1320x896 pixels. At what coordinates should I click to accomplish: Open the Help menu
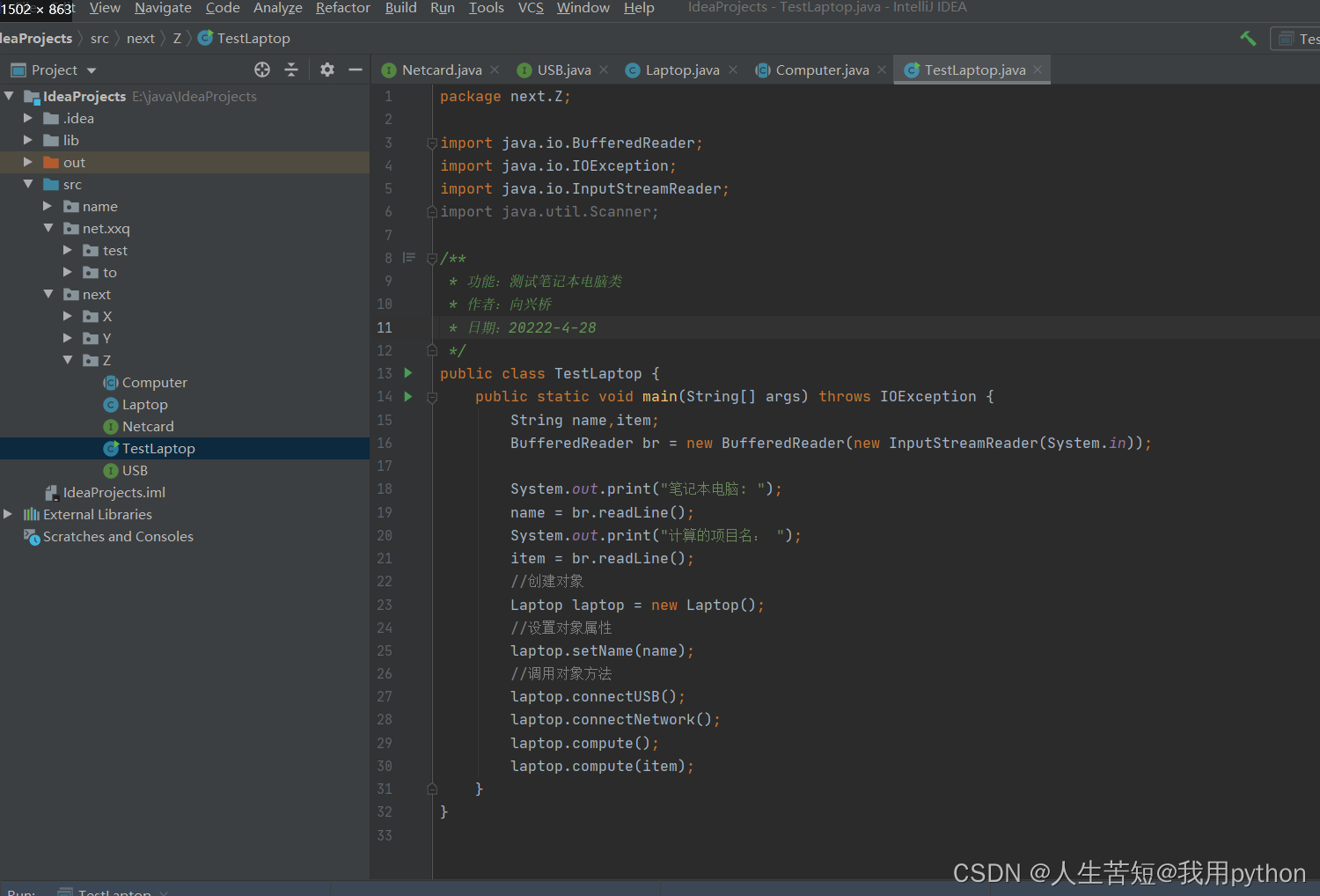[x=639, y=8]
